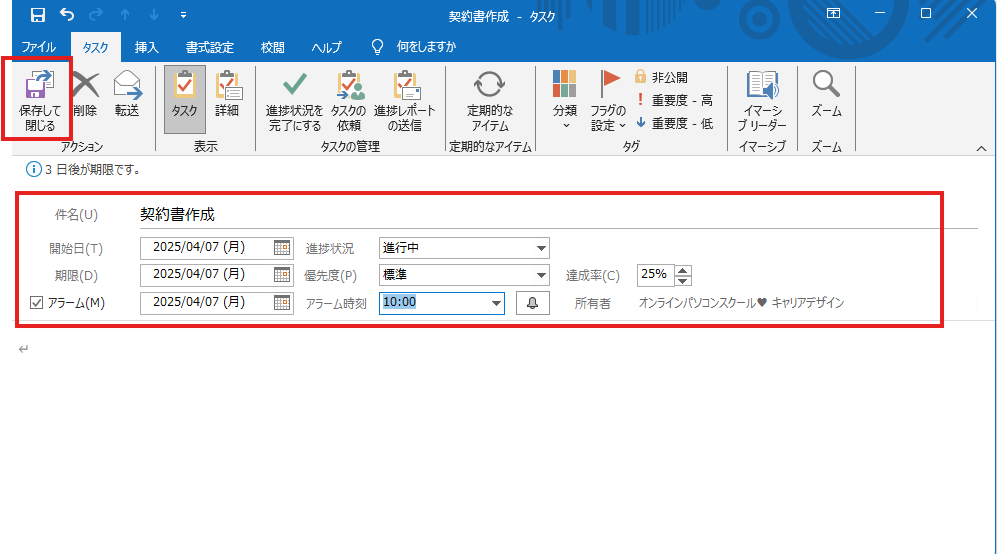Viewport: 997px width, 554px height.
Task: Delete the task with 削除 button
Action: [85, 93]
